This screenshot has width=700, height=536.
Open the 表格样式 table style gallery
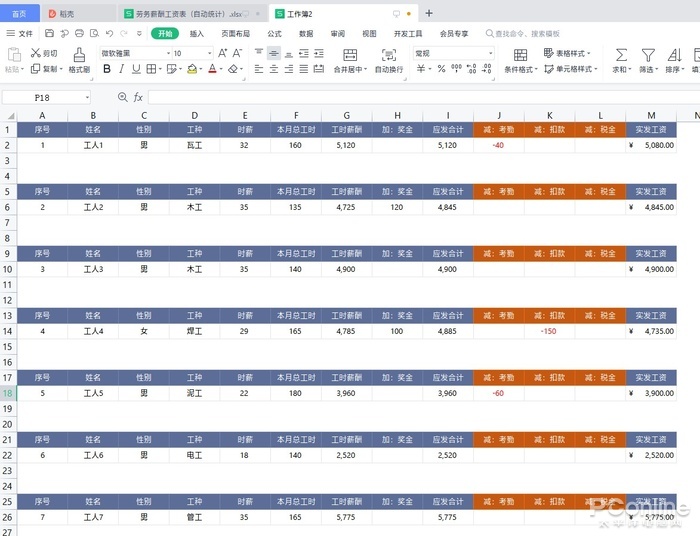tap(567, 53)
